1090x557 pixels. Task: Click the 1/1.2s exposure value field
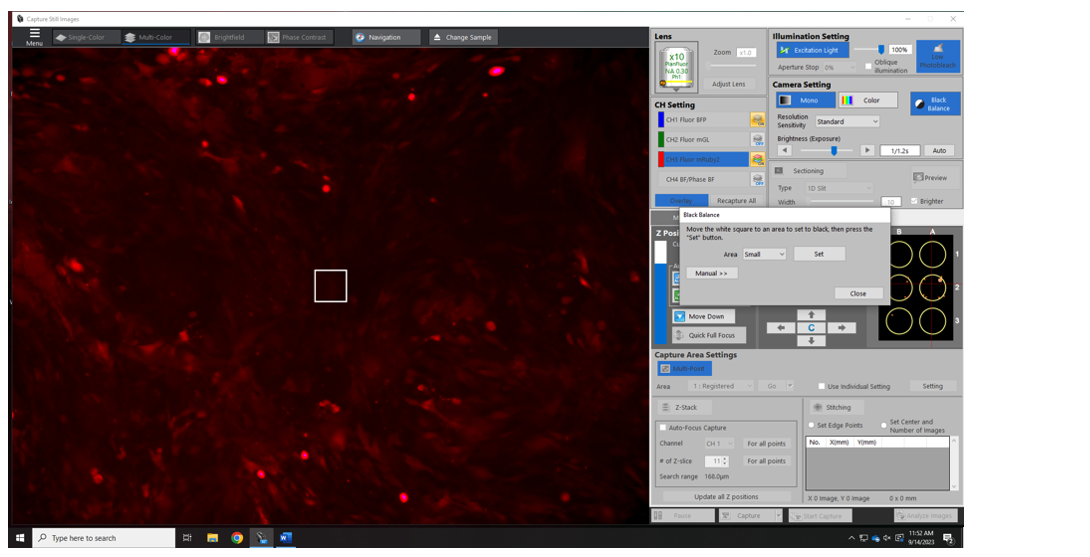click(900, 151)
